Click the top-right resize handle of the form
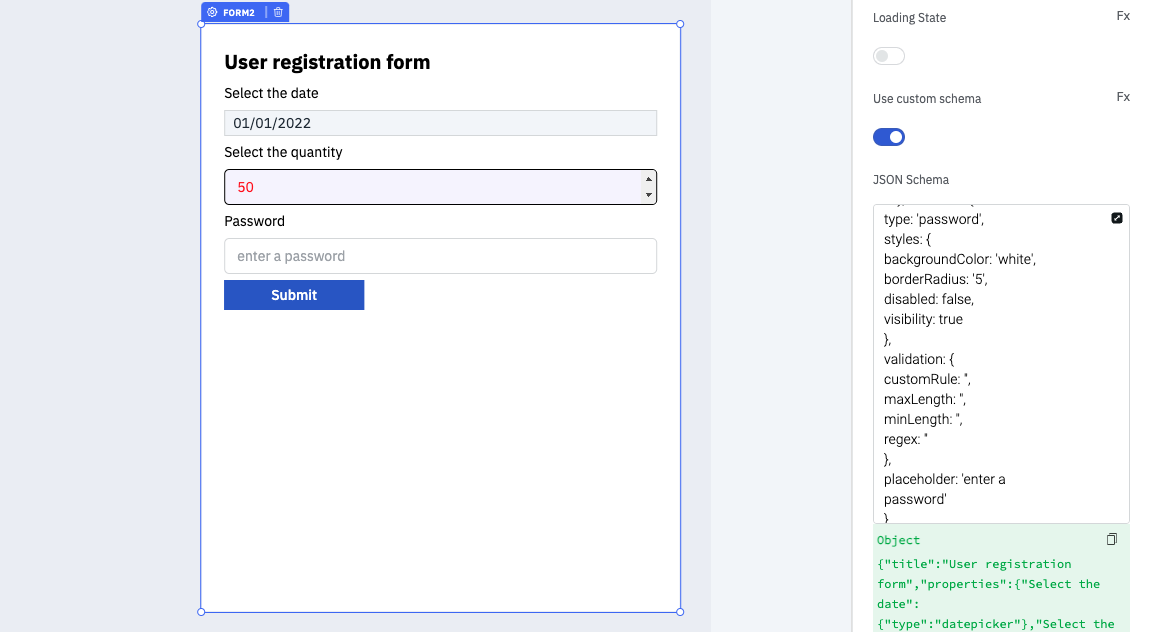 tap(680, 24)
